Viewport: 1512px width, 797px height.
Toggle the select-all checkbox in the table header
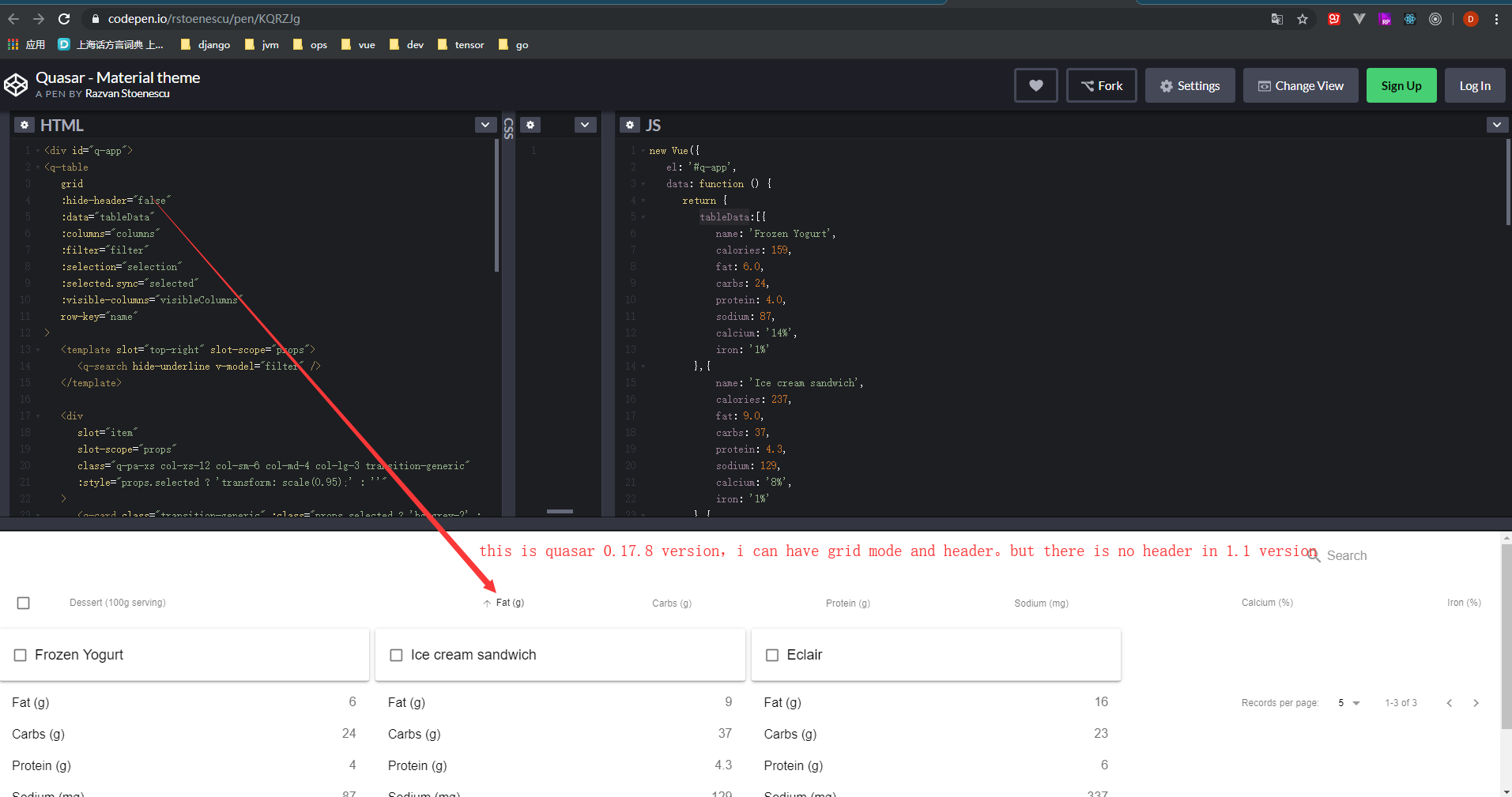coord(23,602)
